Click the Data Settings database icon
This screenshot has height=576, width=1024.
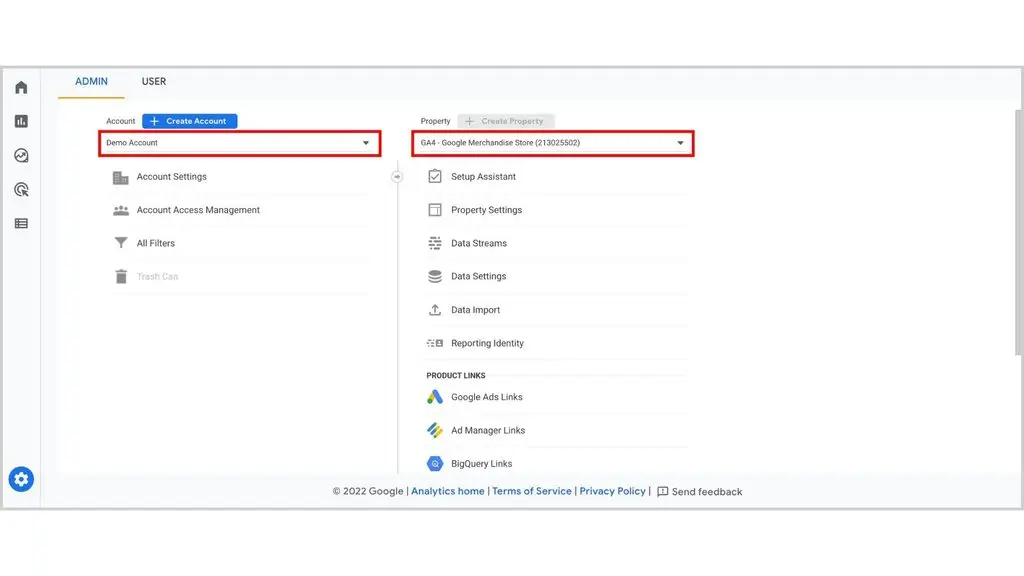435,276
